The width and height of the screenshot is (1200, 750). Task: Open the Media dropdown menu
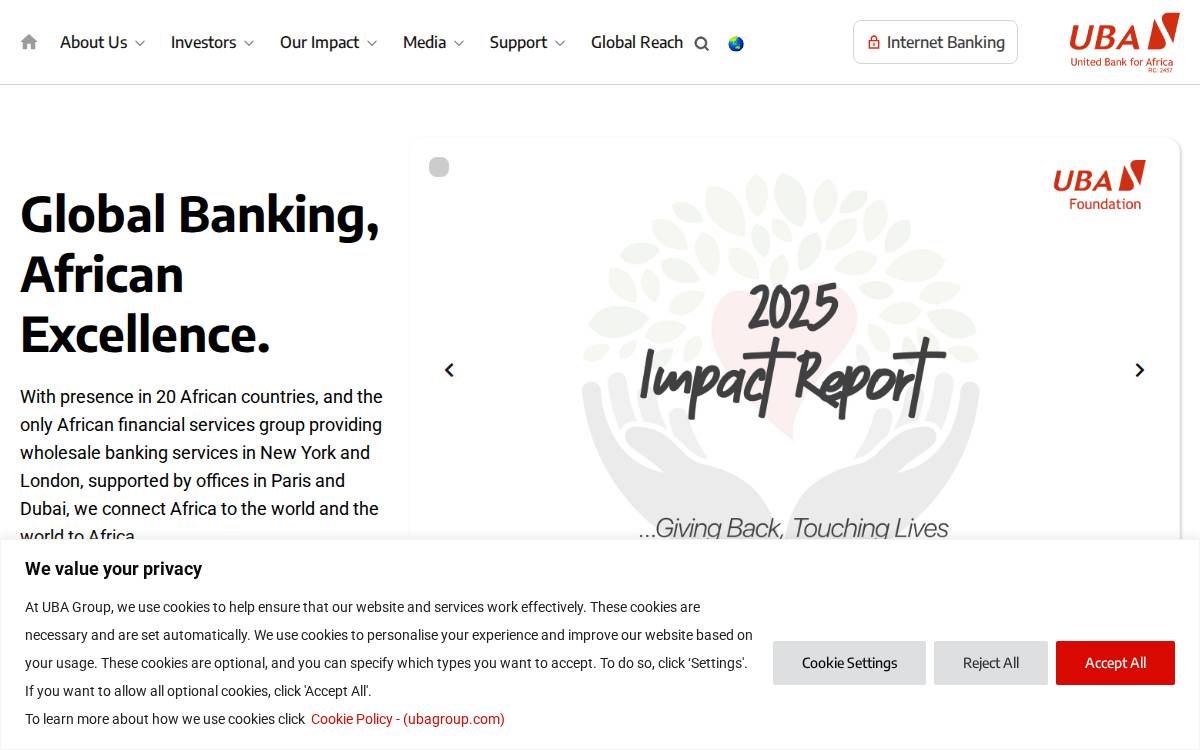(x=433, y=42)
